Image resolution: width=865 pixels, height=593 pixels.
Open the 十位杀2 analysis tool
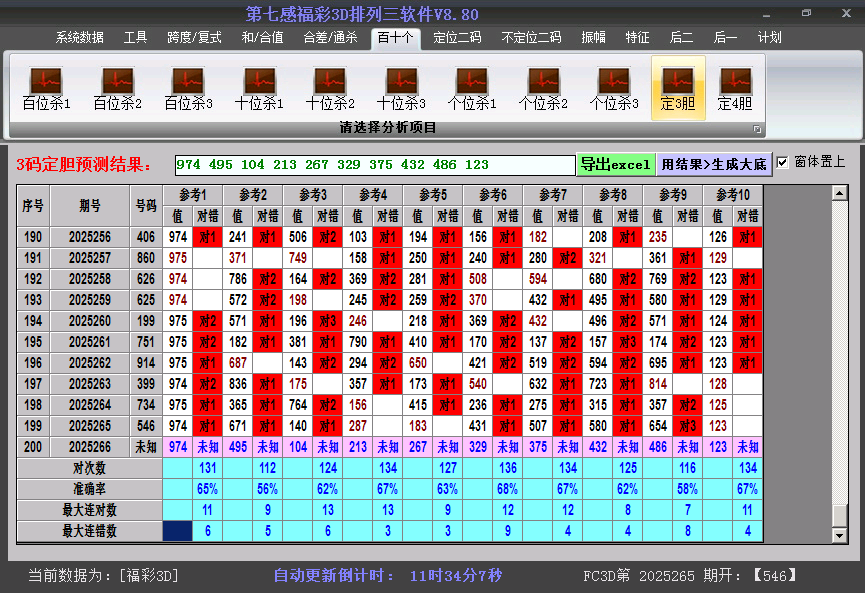(330, 85)
